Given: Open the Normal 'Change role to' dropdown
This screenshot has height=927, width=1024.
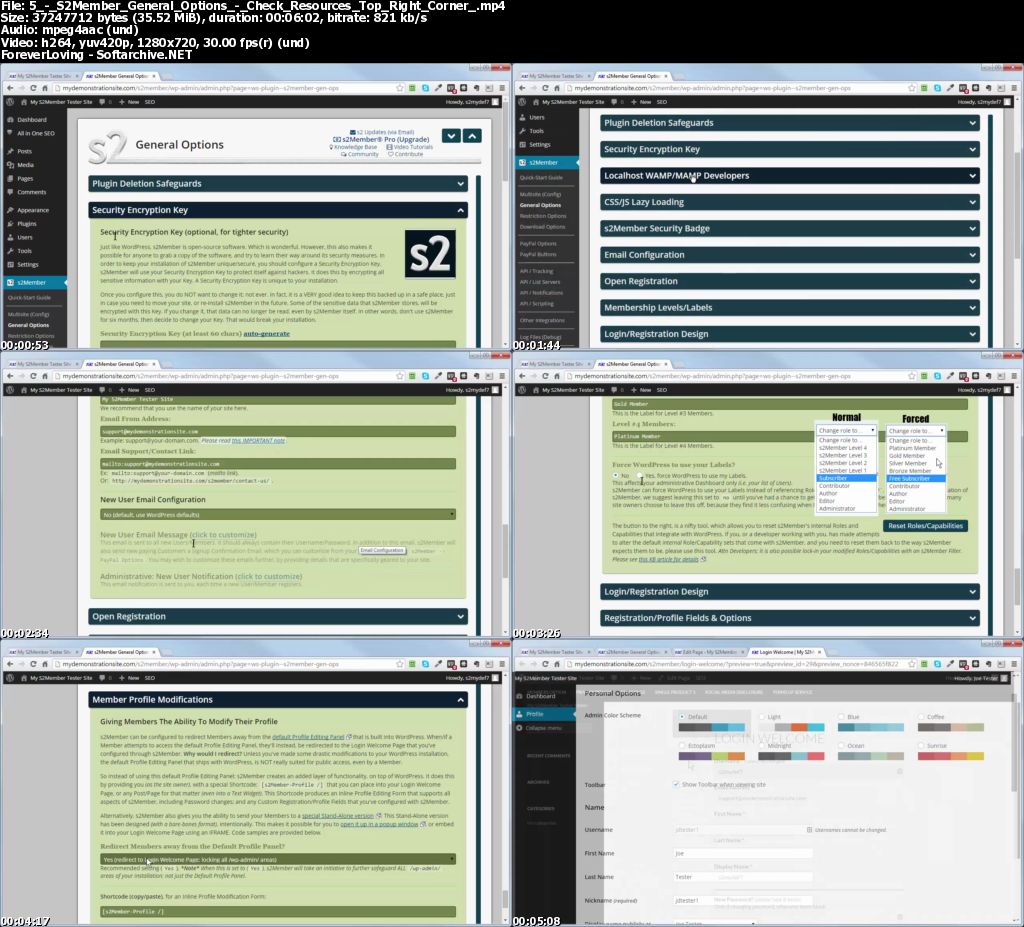Looking at the screenshot, I should click(846, 431).
